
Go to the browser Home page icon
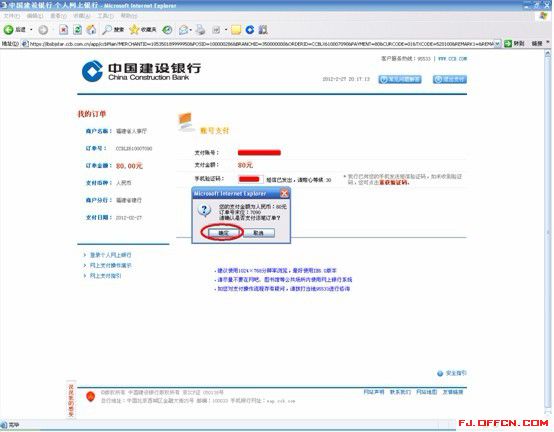tap(92, 30)
